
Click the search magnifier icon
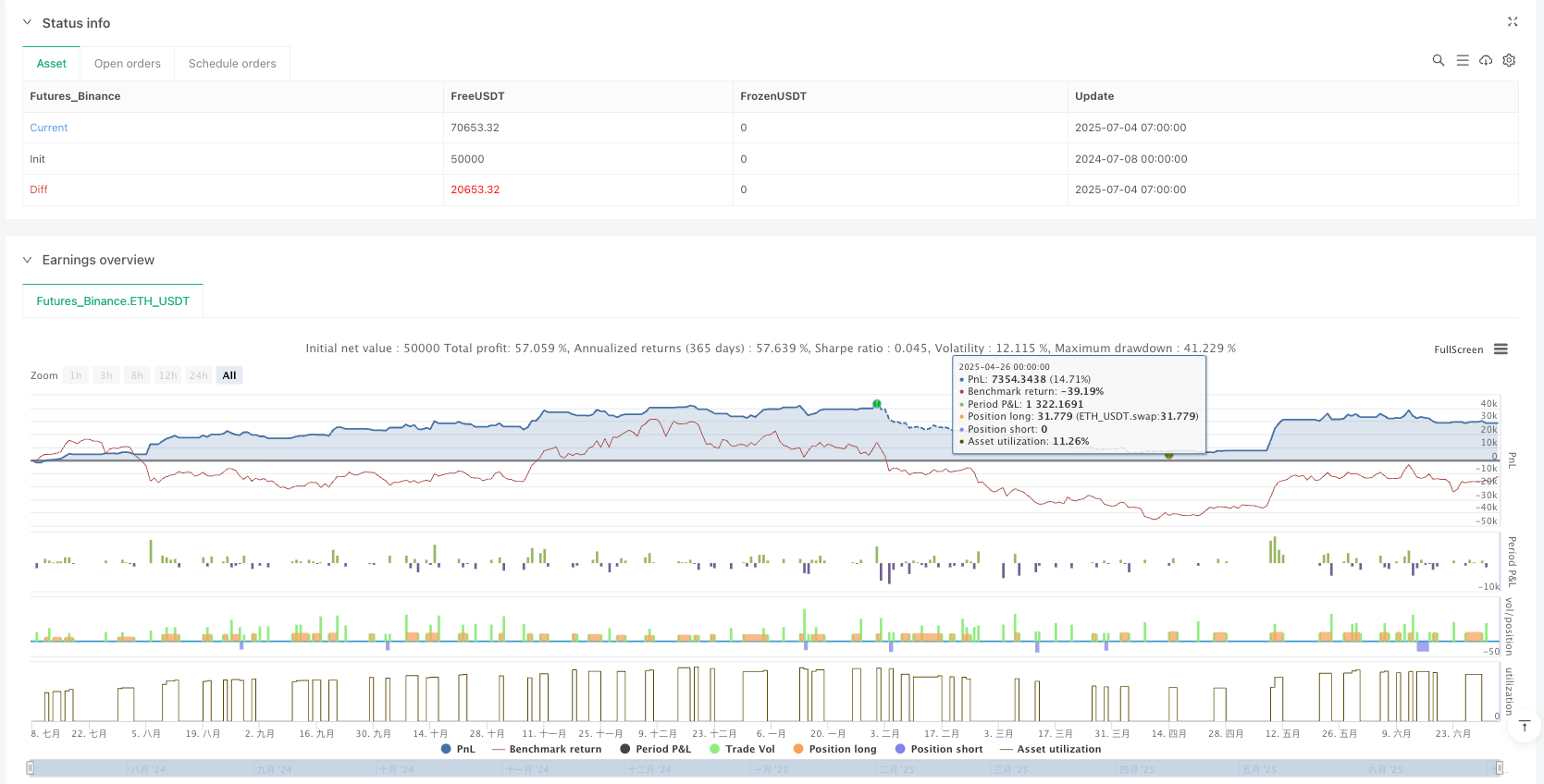1438,60
